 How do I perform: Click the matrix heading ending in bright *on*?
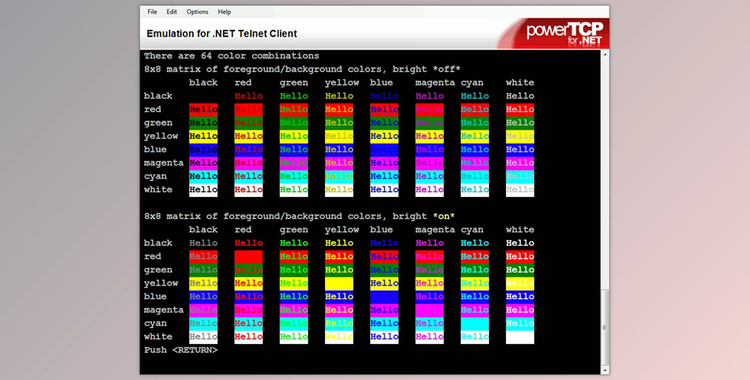tap(299, 216)
